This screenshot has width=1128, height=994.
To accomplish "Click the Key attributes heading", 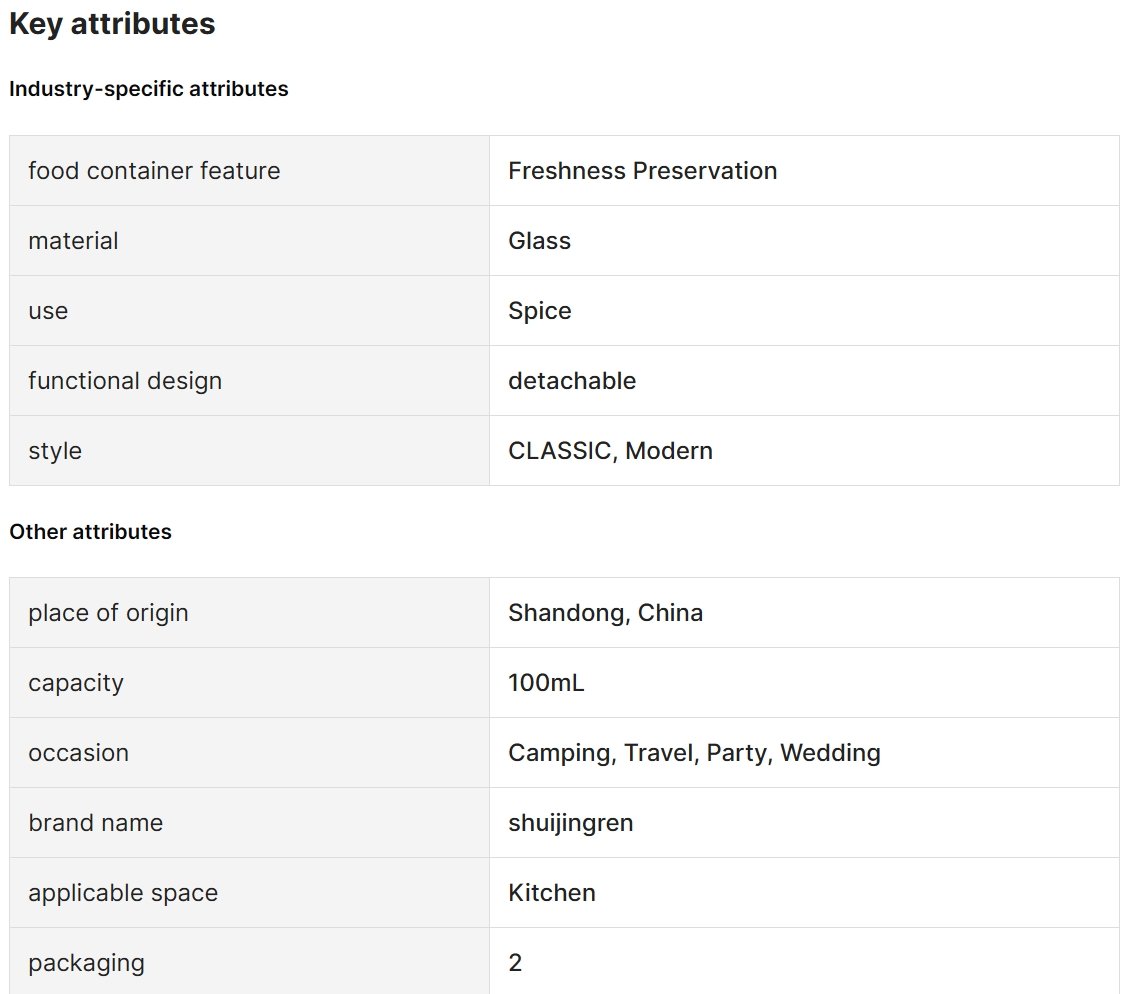I will pos(112,24).
